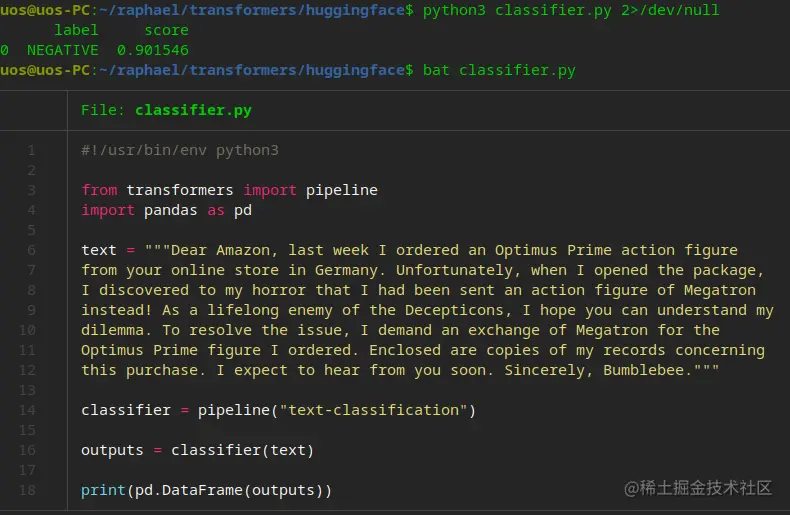Click the word 'pandas' on line 4
This screenshot has width=790, height=515.
(162, 210)
